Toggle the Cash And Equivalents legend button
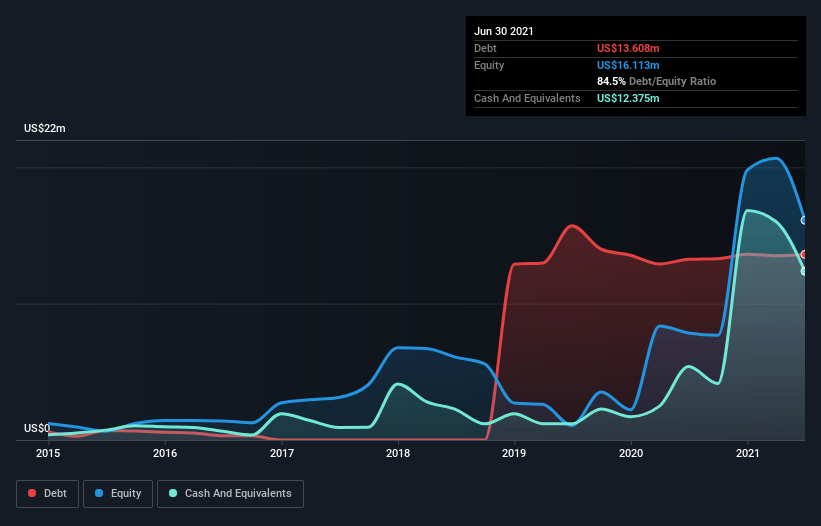 (x=230, y=494)
